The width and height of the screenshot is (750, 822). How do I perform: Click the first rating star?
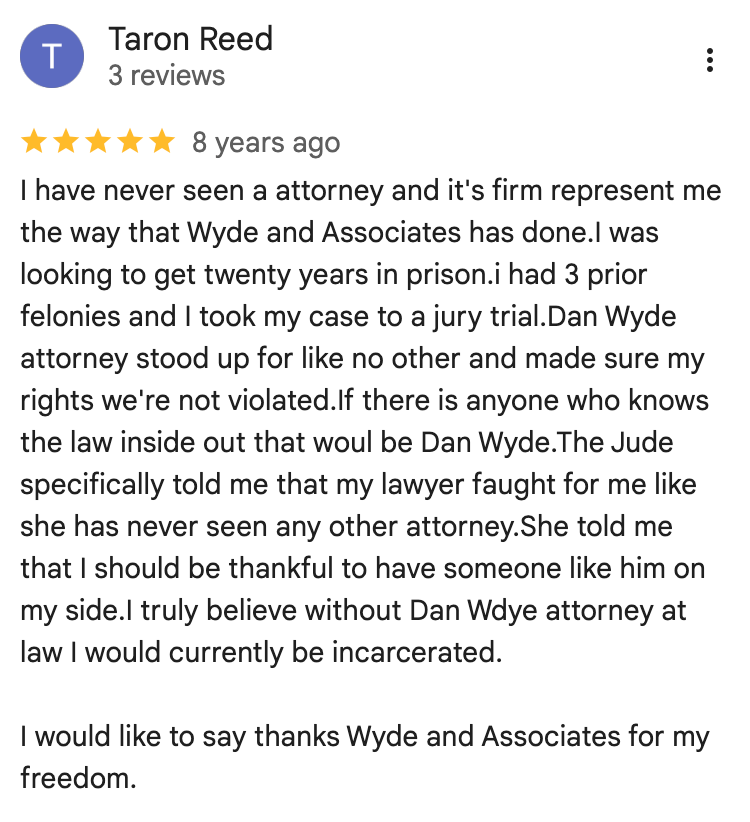click(35, 143)
